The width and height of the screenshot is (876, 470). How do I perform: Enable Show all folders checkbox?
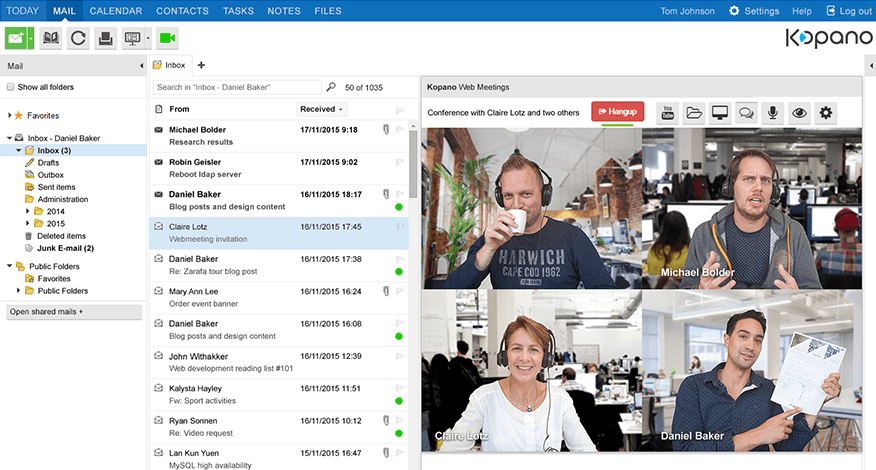10,88
